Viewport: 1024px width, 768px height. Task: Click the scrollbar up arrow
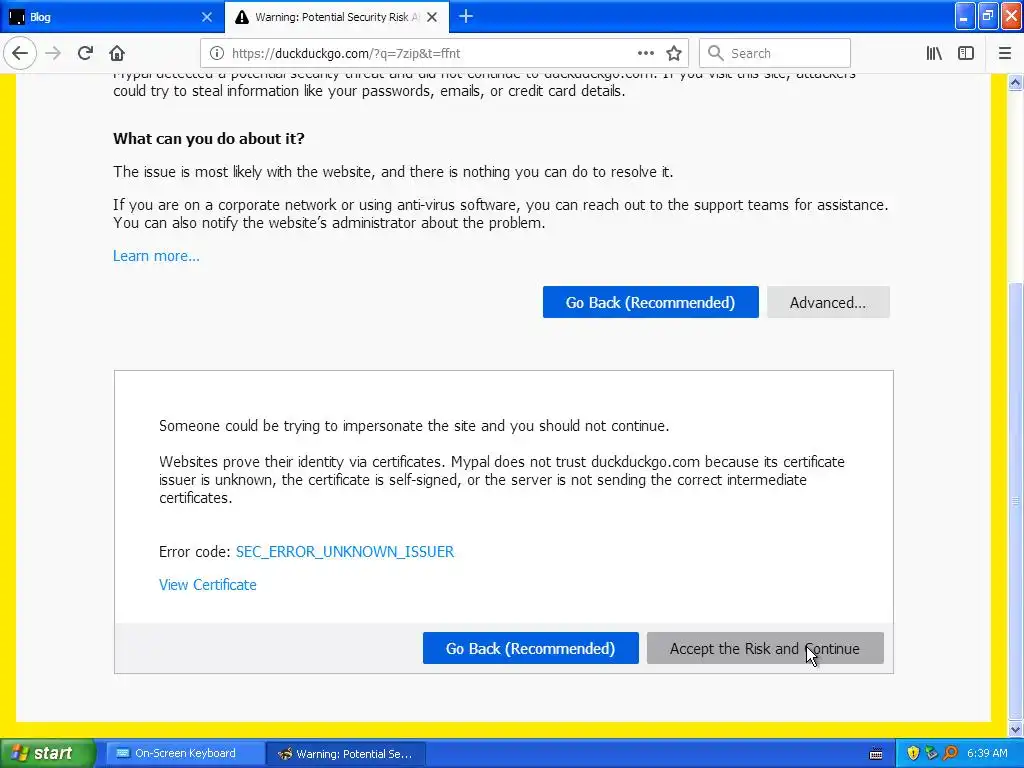pyautogui.click(x=1016, y=82)
